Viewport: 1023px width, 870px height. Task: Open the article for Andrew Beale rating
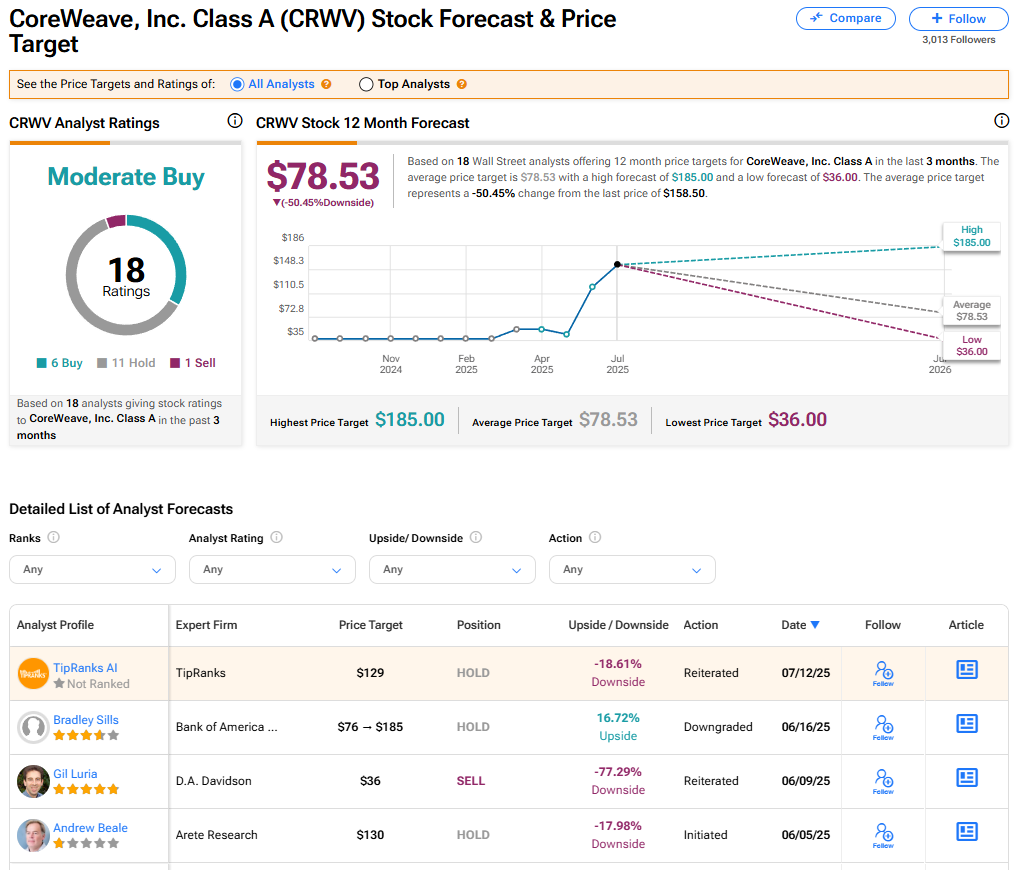coord(967,831)
